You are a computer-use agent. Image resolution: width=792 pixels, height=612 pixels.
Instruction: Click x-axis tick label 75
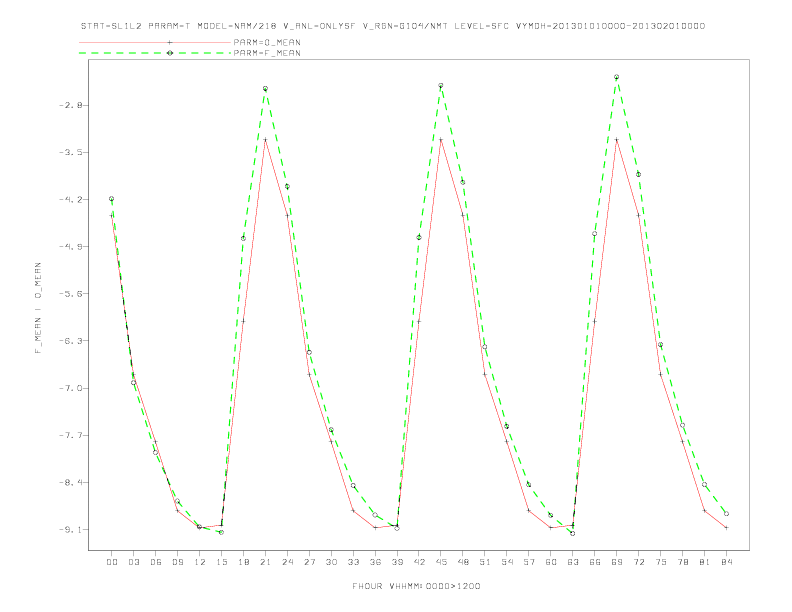coord(661,562)
